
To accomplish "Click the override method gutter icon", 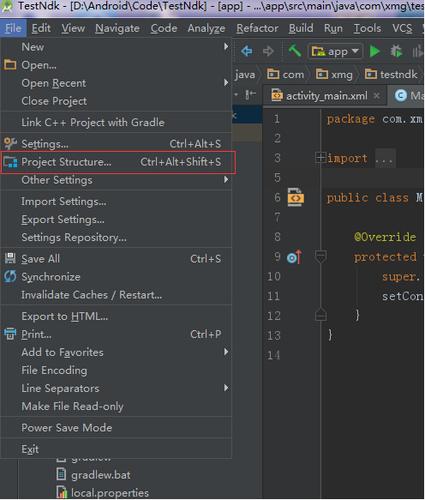I will tap(294, 257).
